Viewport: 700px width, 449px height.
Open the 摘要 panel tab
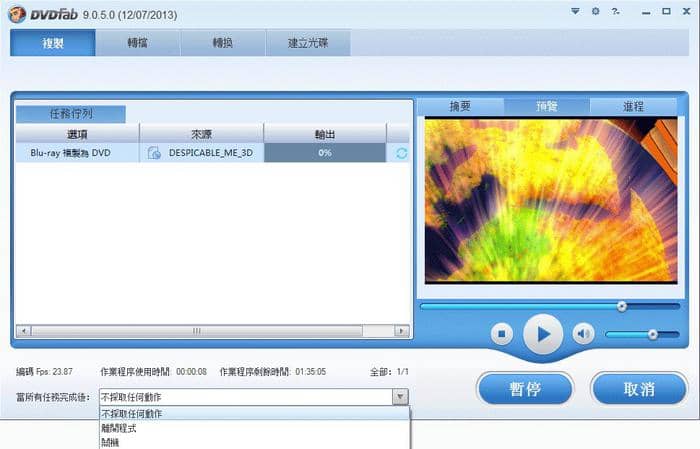pyautogui.click(x=460, y=106)
